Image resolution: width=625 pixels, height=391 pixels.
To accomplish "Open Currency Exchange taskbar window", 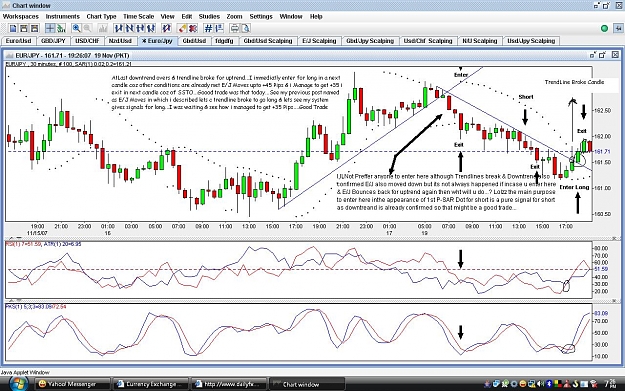I will click(151, 384).
